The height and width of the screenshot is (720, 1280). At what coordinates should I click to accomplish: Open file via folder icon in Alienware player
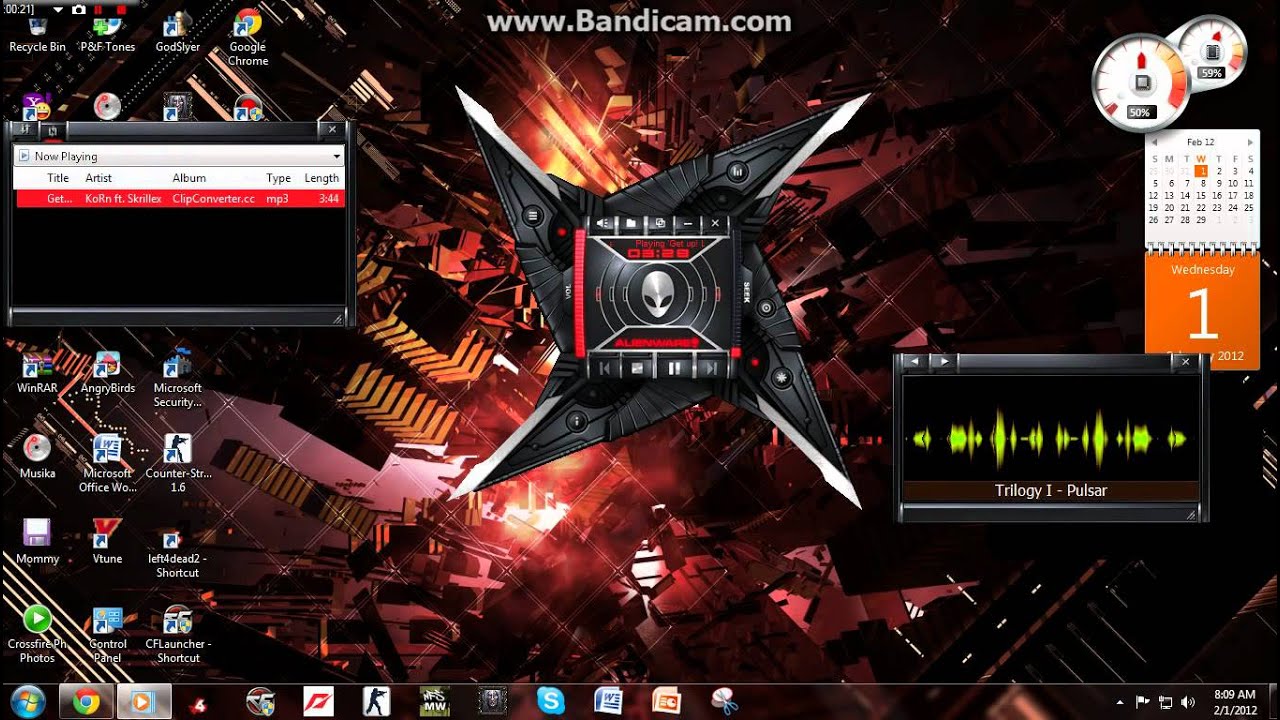[x=631, y=223]
